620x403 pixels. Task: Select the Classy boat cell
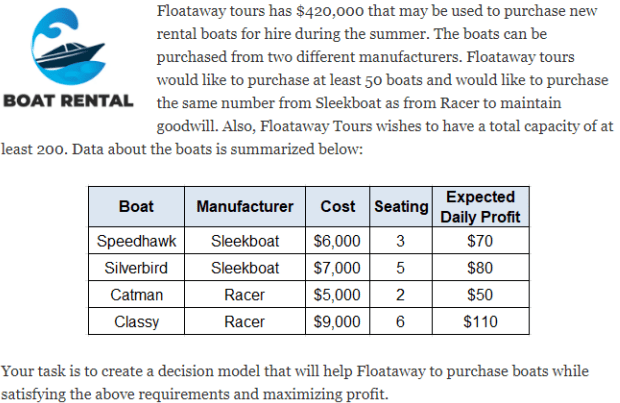click(136, 322)
